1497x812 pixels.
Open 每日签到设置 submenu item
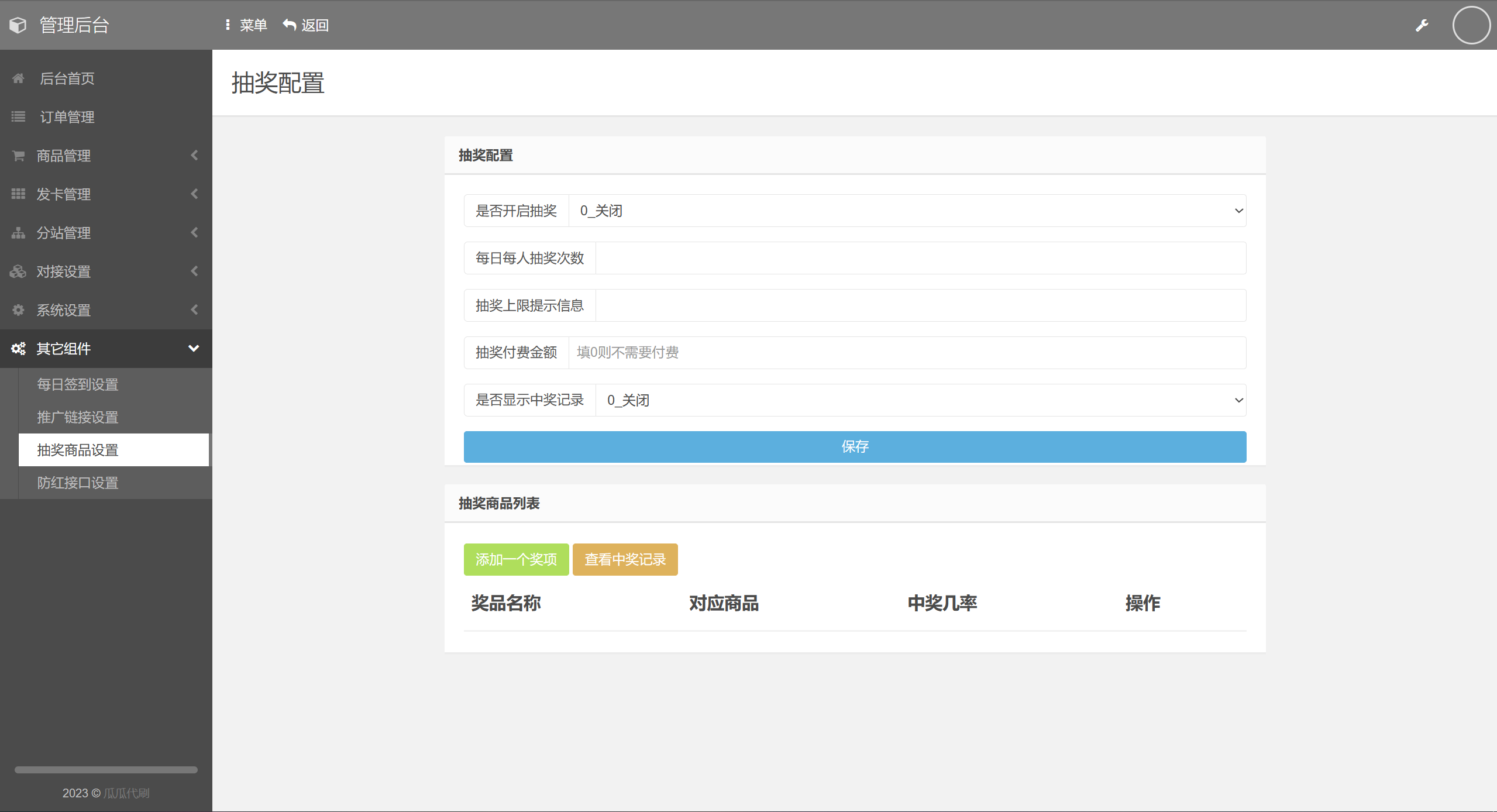tap(78, 384)
